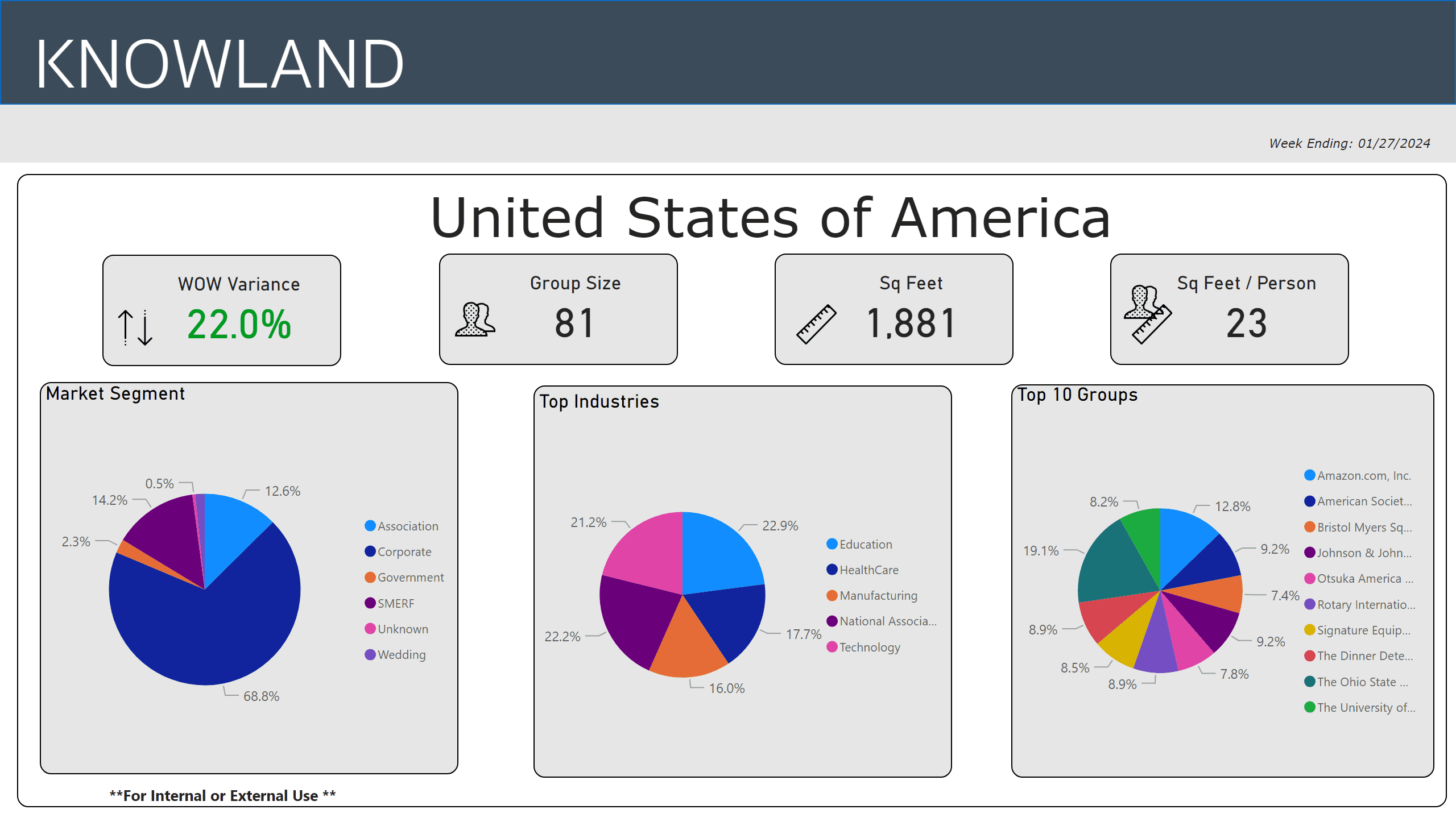
Task: Click the 22.0% WOW Variance value
Action: pos(239,325)
